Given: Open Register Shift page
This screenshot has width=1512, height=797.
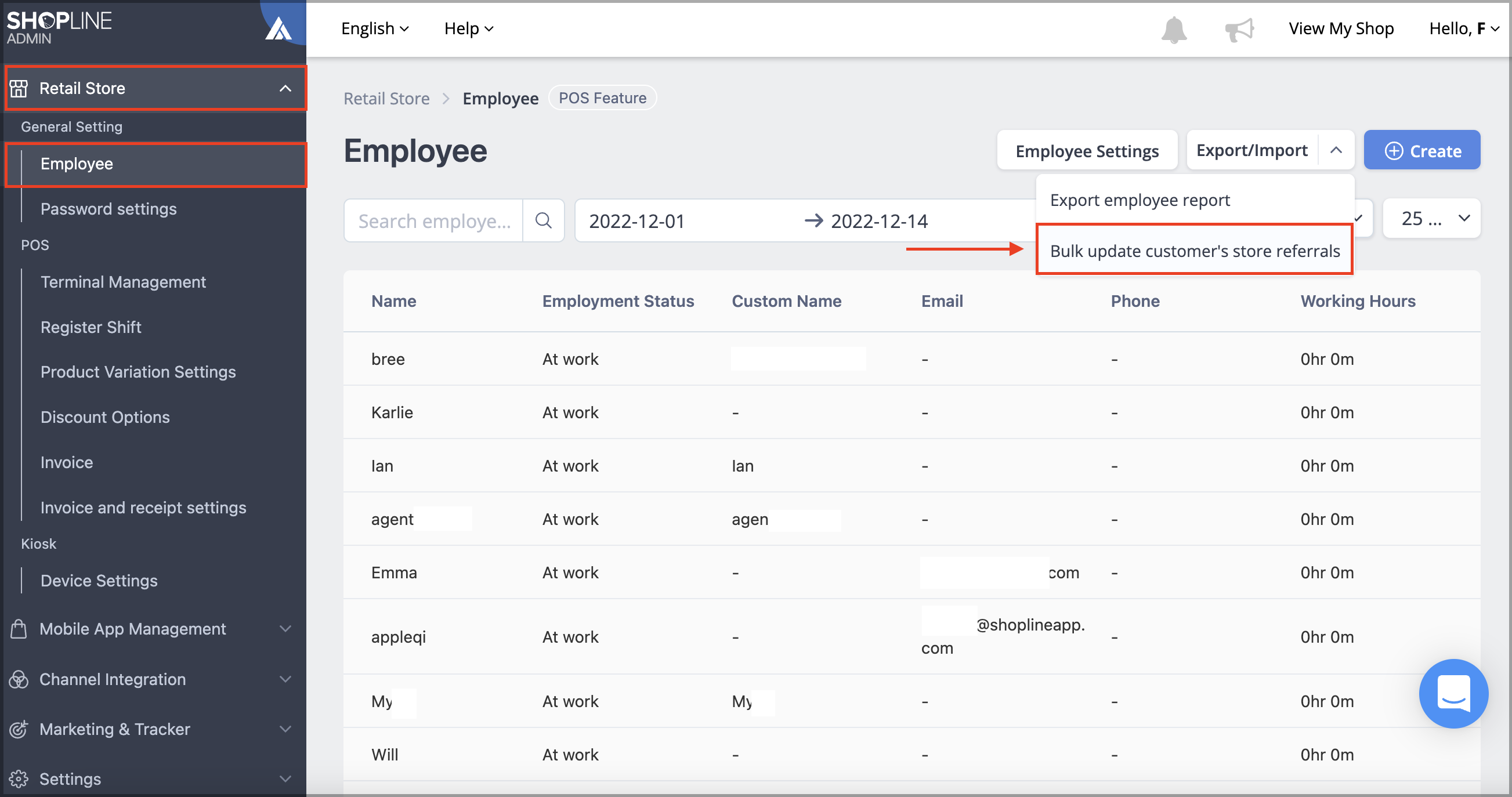Looking at the screenshot, I should pyautogui.click(x=91, y=327).
